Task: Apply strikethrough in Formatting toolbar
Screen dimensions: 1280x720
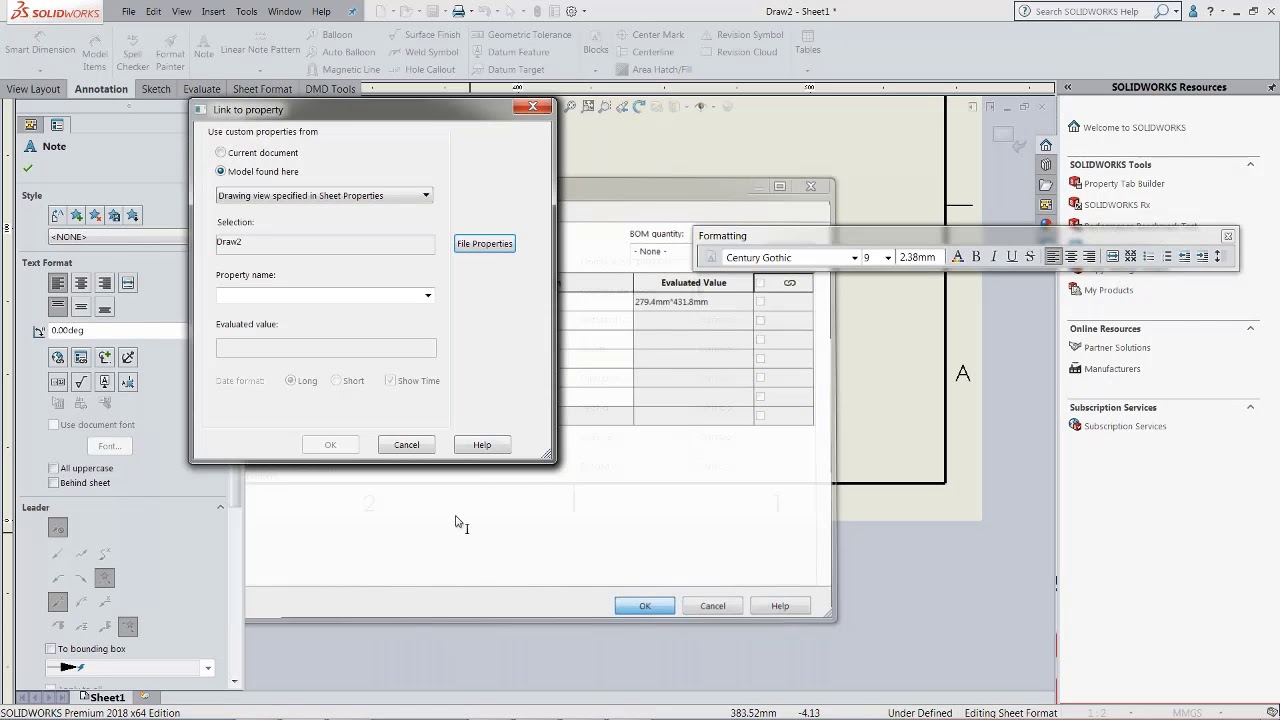Action: [1030, 257]
